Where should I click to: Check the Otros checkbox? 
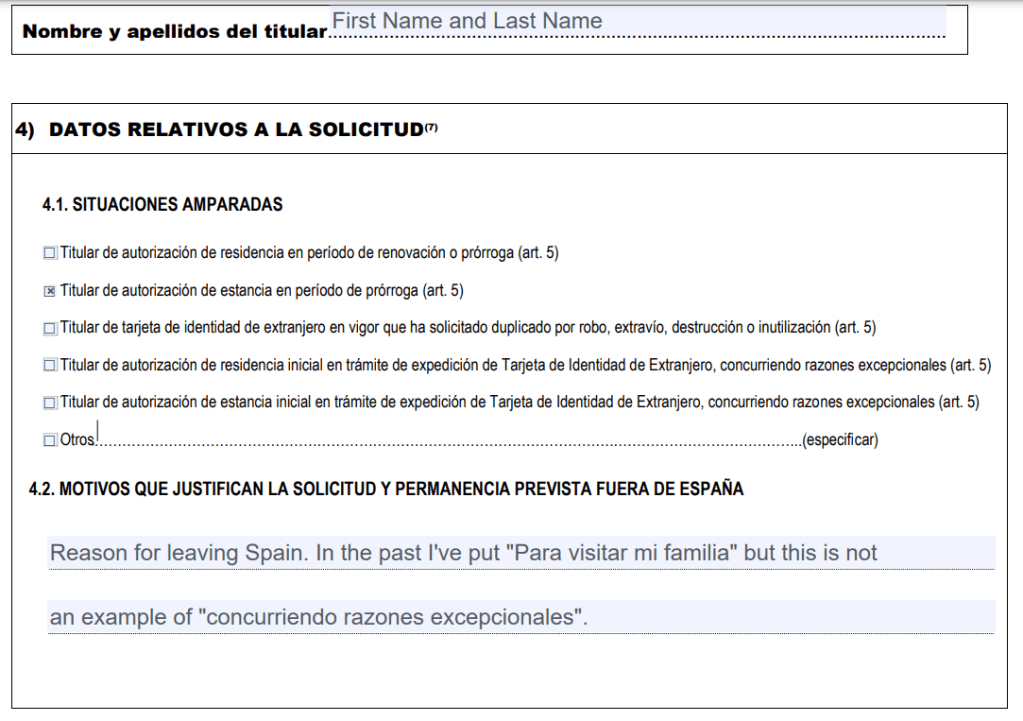[50, 440]
